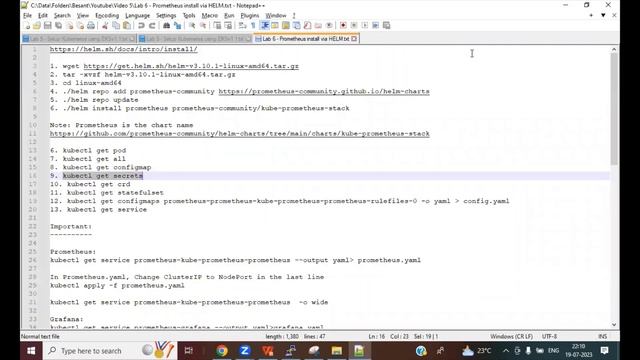This screenshot has height=360, width=640.
Task: Open Replace from the toolbar icon
Action: pos(177,26)
